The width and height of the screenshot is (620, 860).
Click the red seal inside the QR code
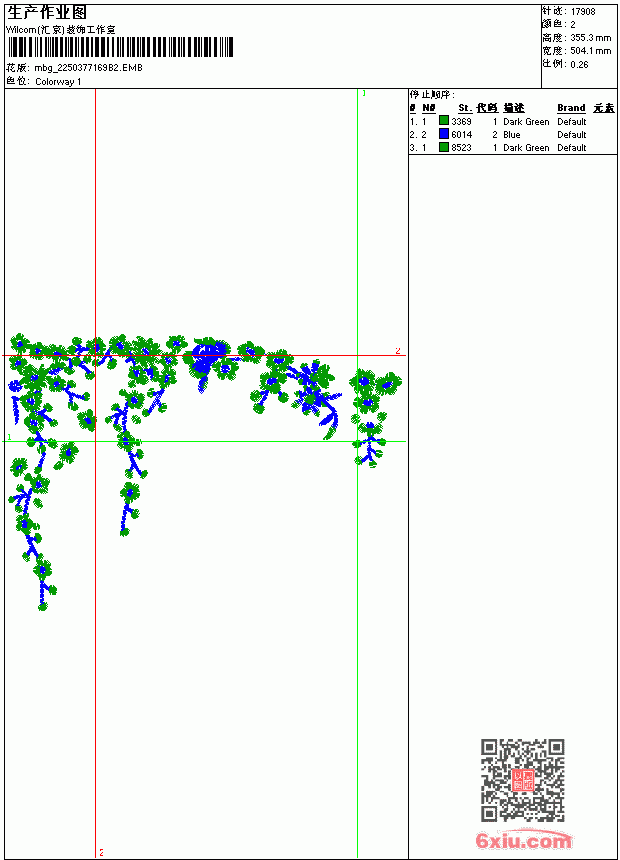pyautogui.click(x=523, y=780)
